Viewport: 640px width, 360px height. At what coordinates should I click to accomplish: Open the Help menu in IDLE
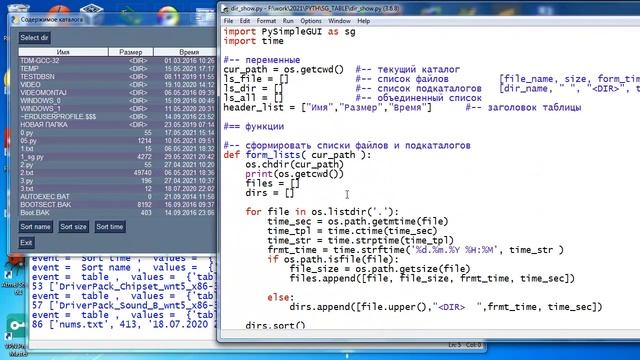[x=363, y=21]
